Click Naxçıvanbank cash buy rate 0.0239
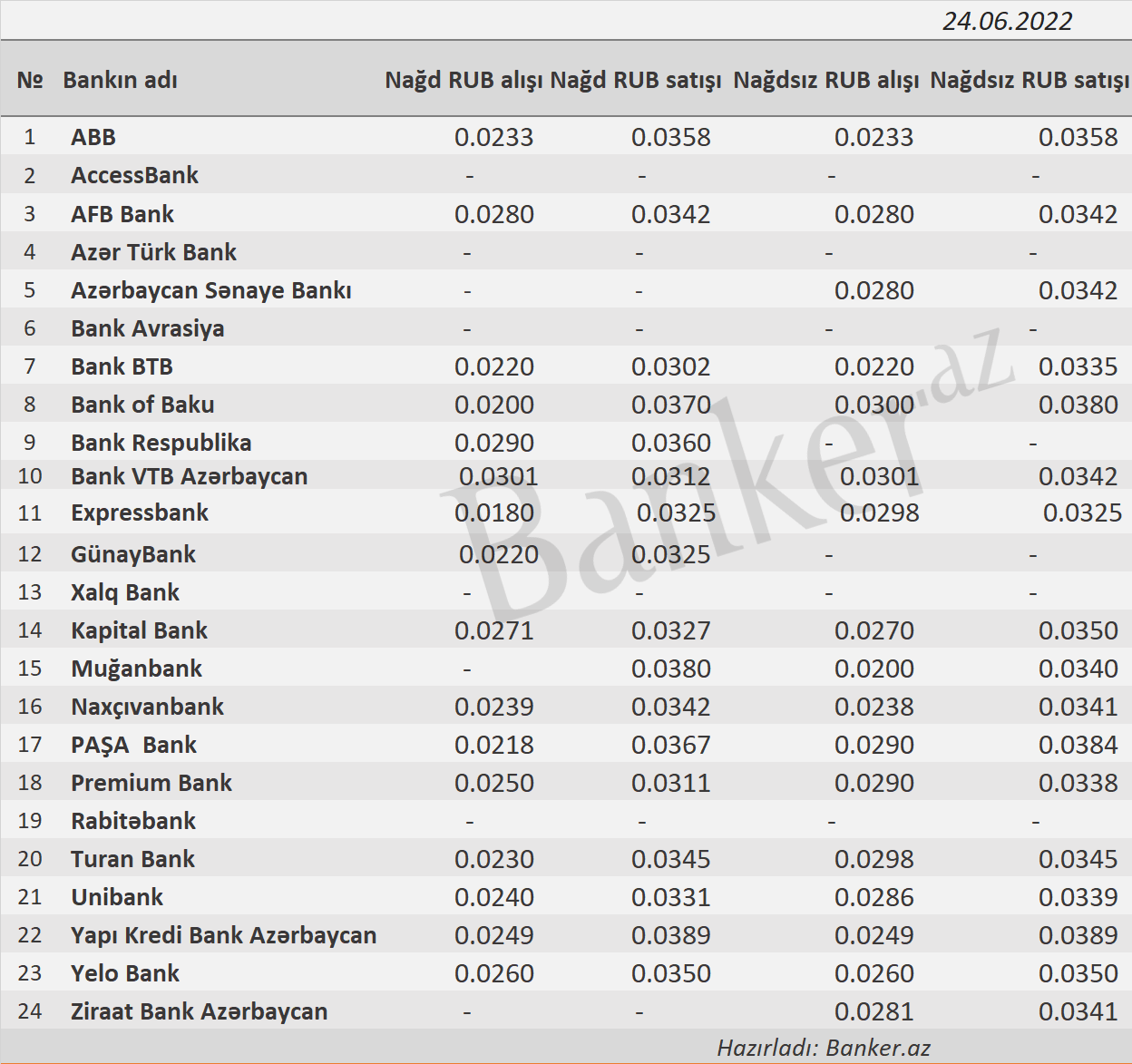Image resolution: width=1132 pixels, height=1064 pixels. pyautogui.click(x=494, y=707)
